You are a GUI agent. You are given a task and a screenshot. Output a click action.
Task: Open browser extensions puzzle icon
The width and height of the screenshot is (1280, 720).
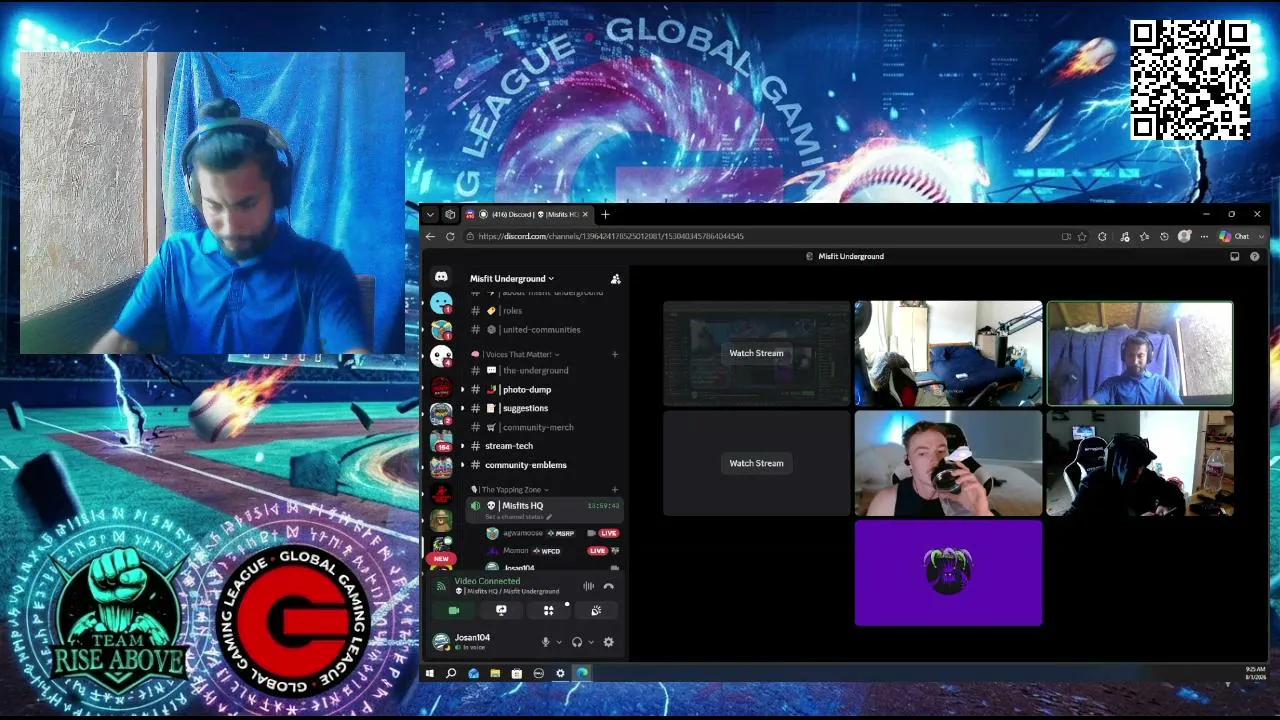click(1102, 237)
